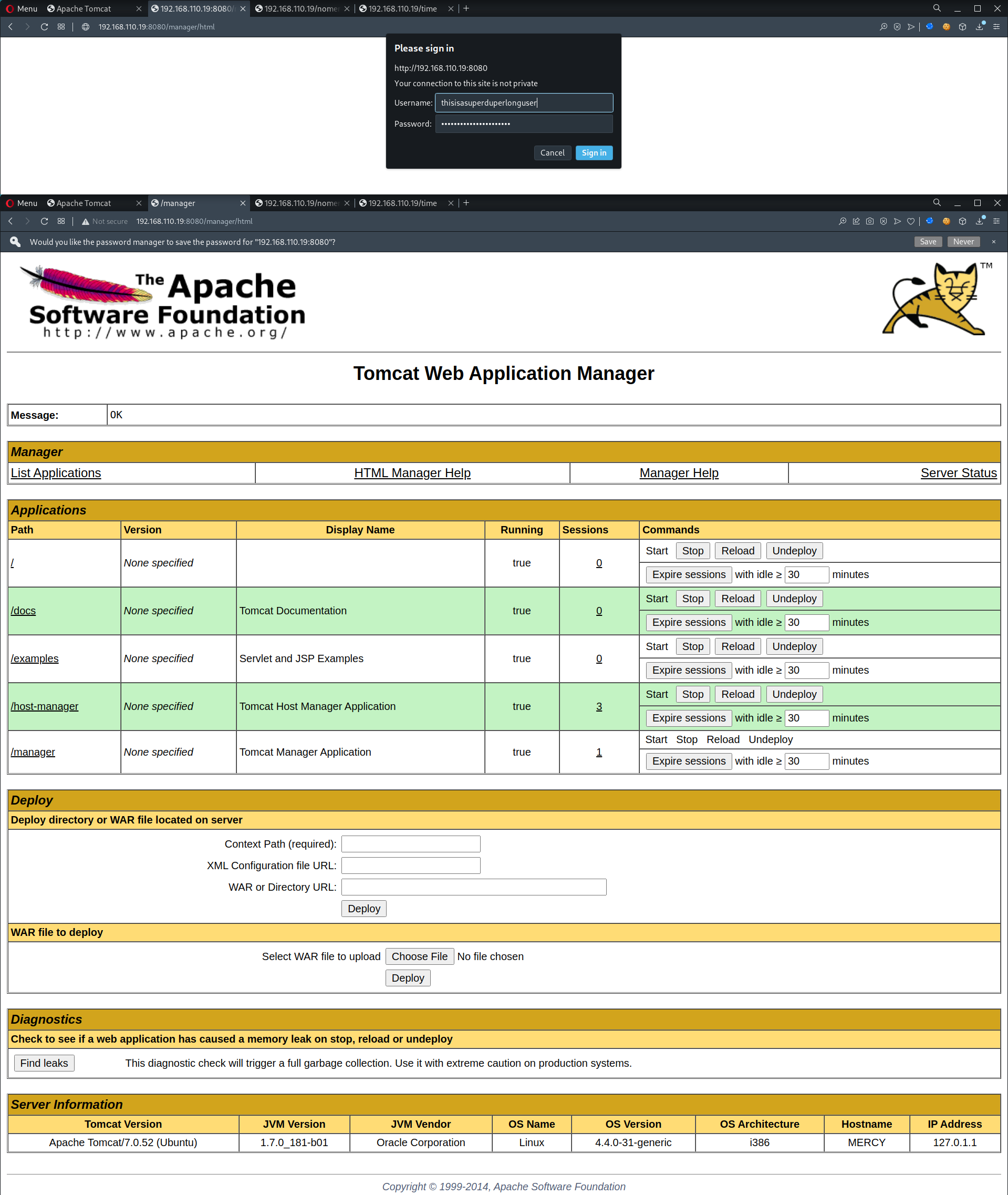The height and width of the screenshot is (1195, 1008).
Task: Click Context Path (required) input field
Action: [x=411, y=844]
